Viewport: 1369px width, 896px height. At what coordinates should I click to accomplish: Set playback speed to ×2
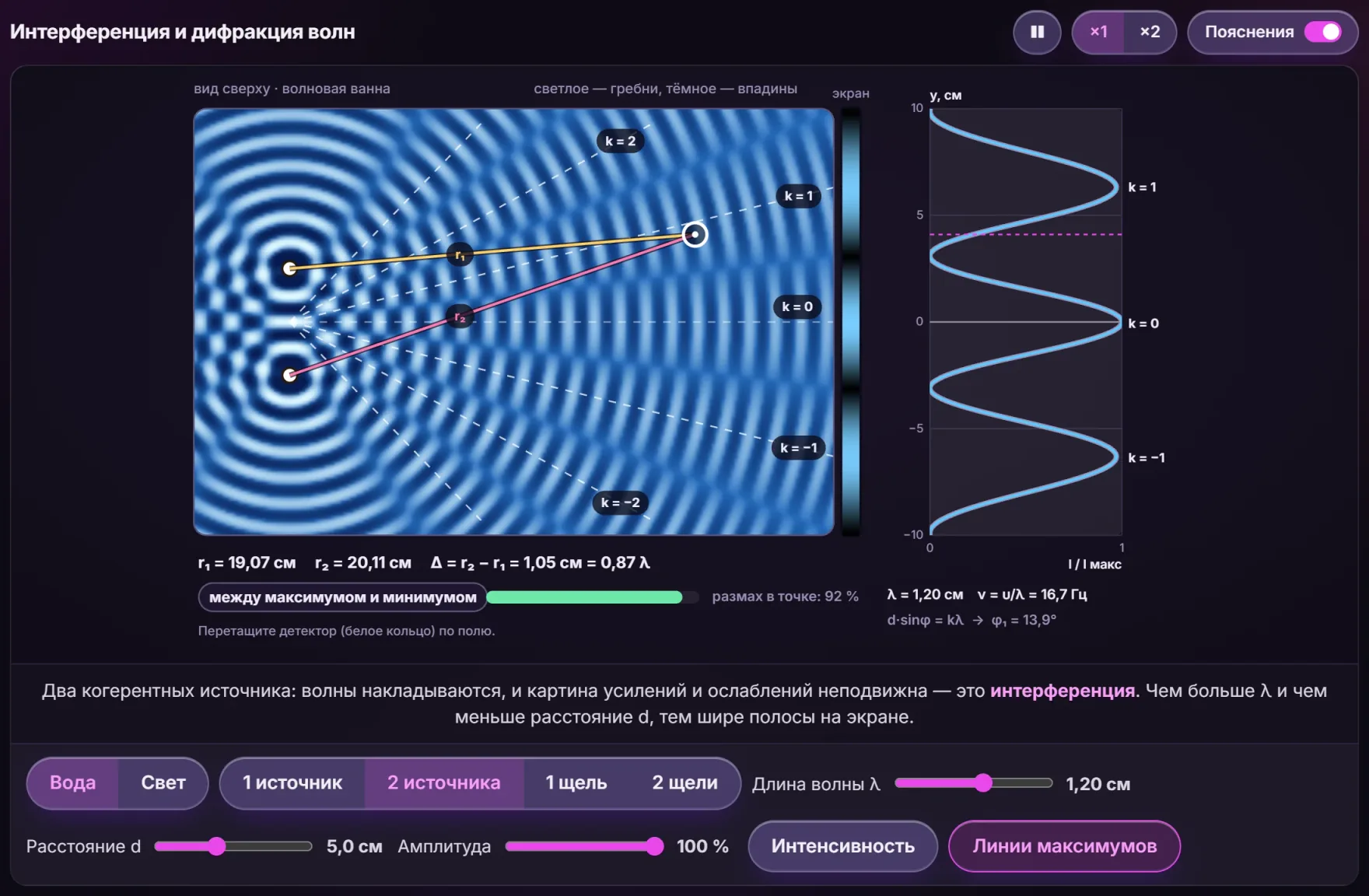[1150, 32]
